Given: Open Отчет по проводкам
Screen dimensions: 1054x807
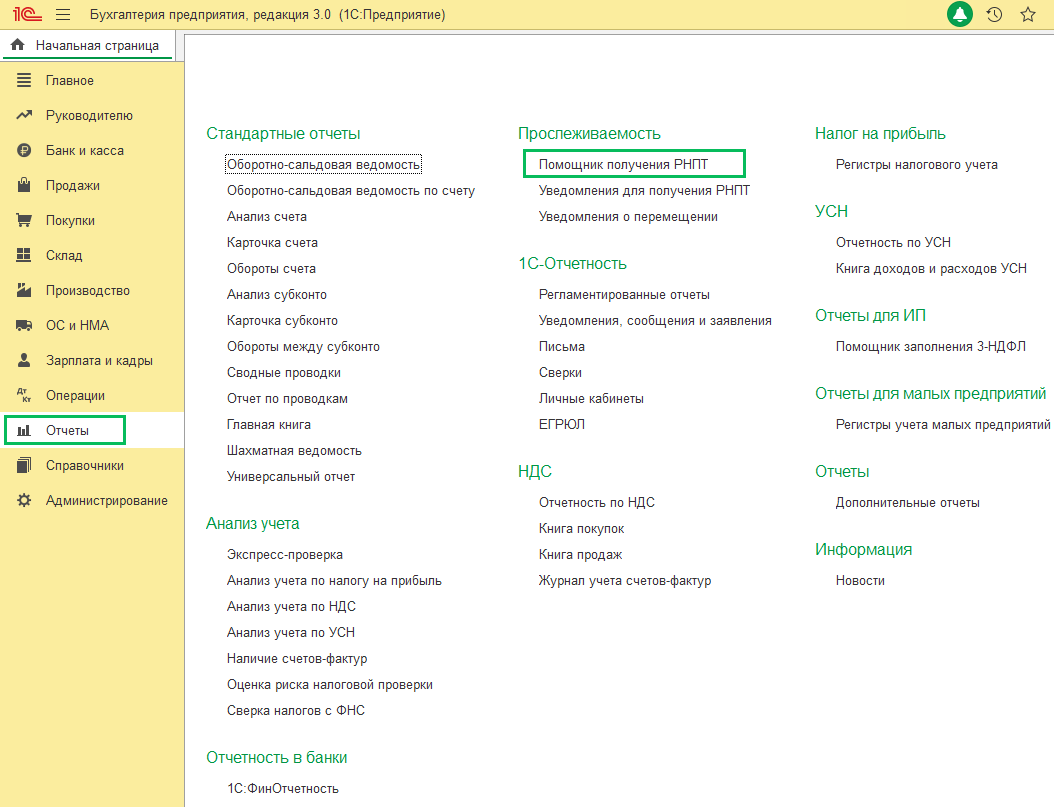Looking at the screenshot, I should (x=287, y=398).
